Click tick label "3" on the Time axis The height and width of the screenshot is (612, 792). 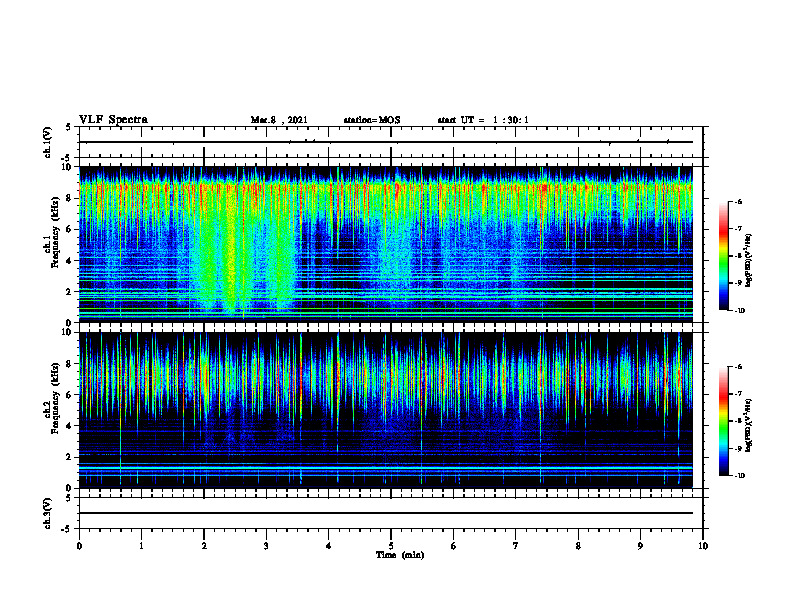(x=266, y=546)
